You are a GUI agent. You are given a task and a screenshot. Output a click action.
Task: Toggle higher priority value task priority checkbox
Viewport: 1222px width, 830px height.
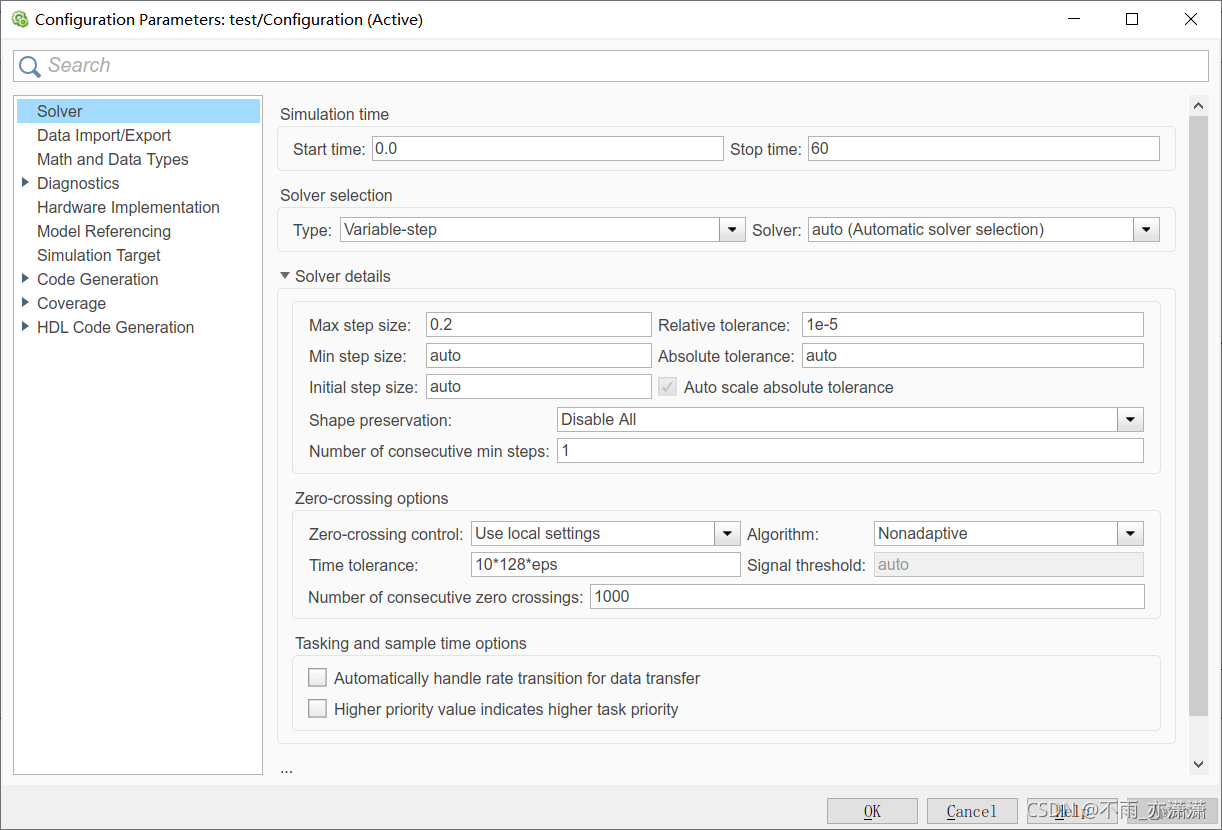pyautogui.click(x=317, y=709)
